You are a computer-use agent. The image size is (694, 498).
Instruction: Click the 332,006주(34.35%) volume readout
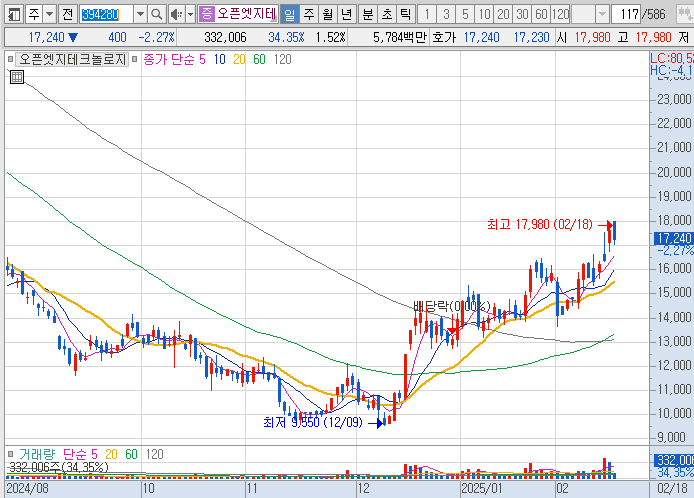tap(58, 467)
